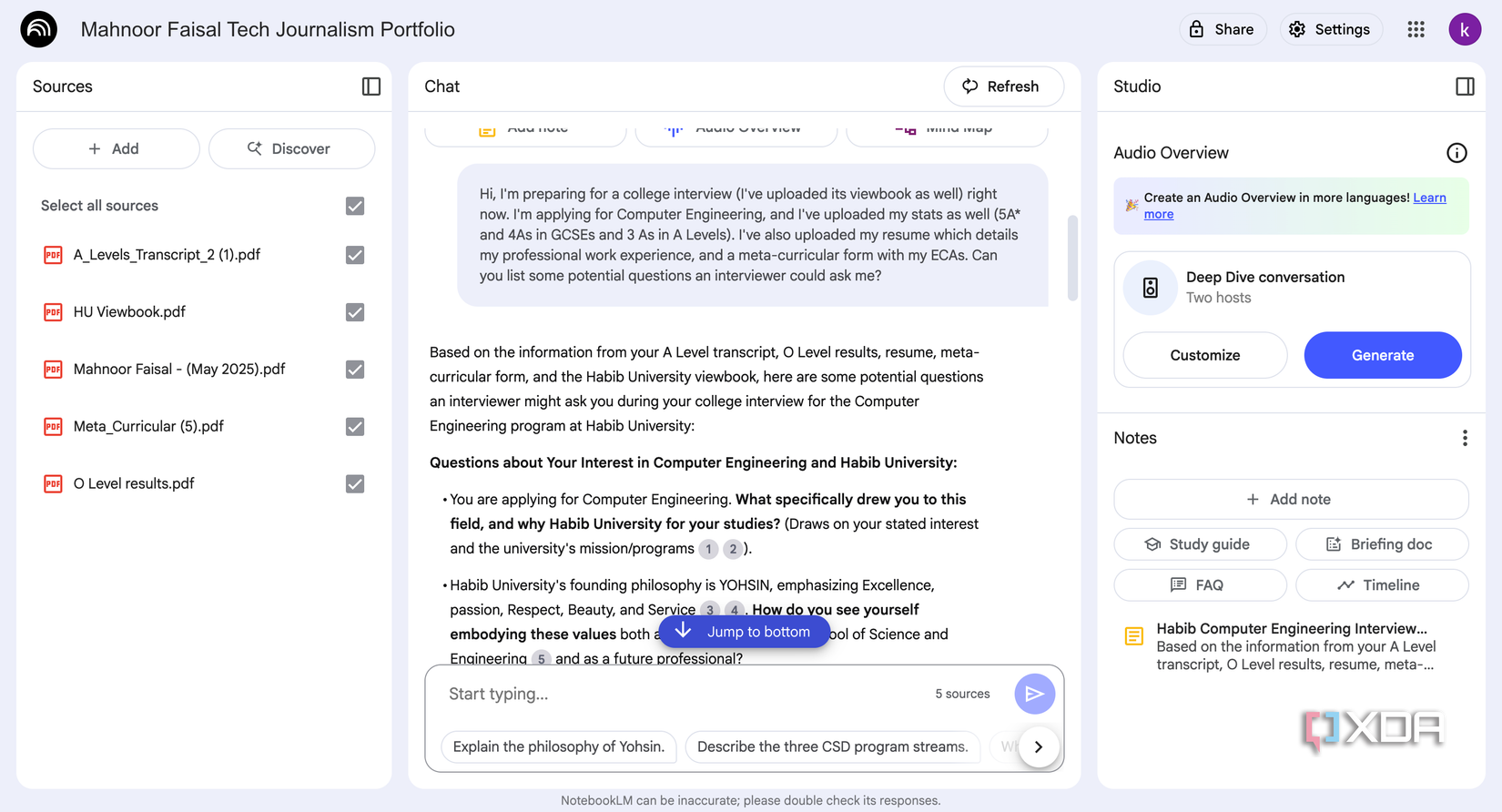
Task: Click the PDF icon of O Level results.pdf
Action: tap(53, 483)
